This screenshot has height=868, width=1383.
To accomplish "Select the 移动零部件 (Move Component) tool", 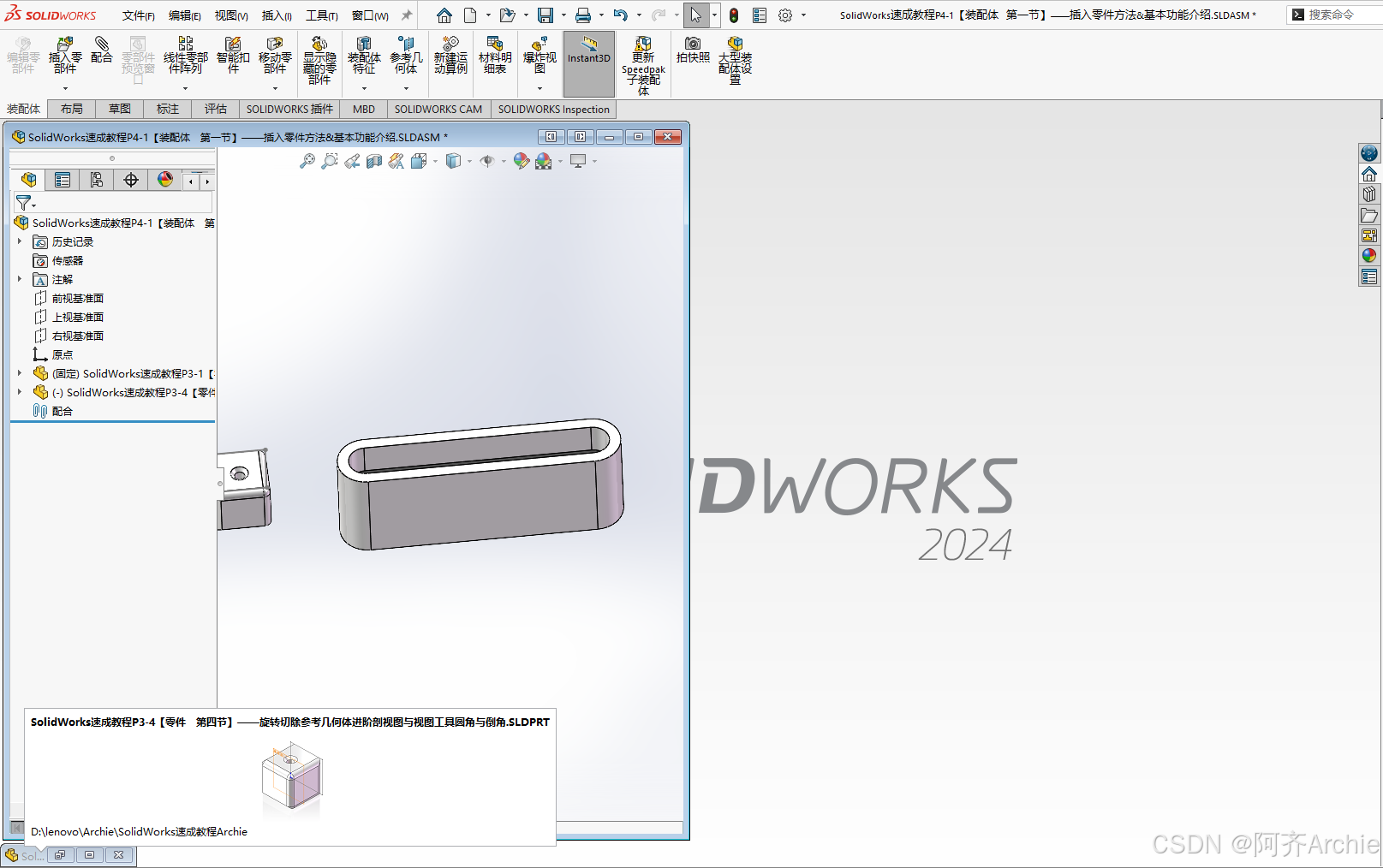I will pyautogui.click(x=275, y=55).
